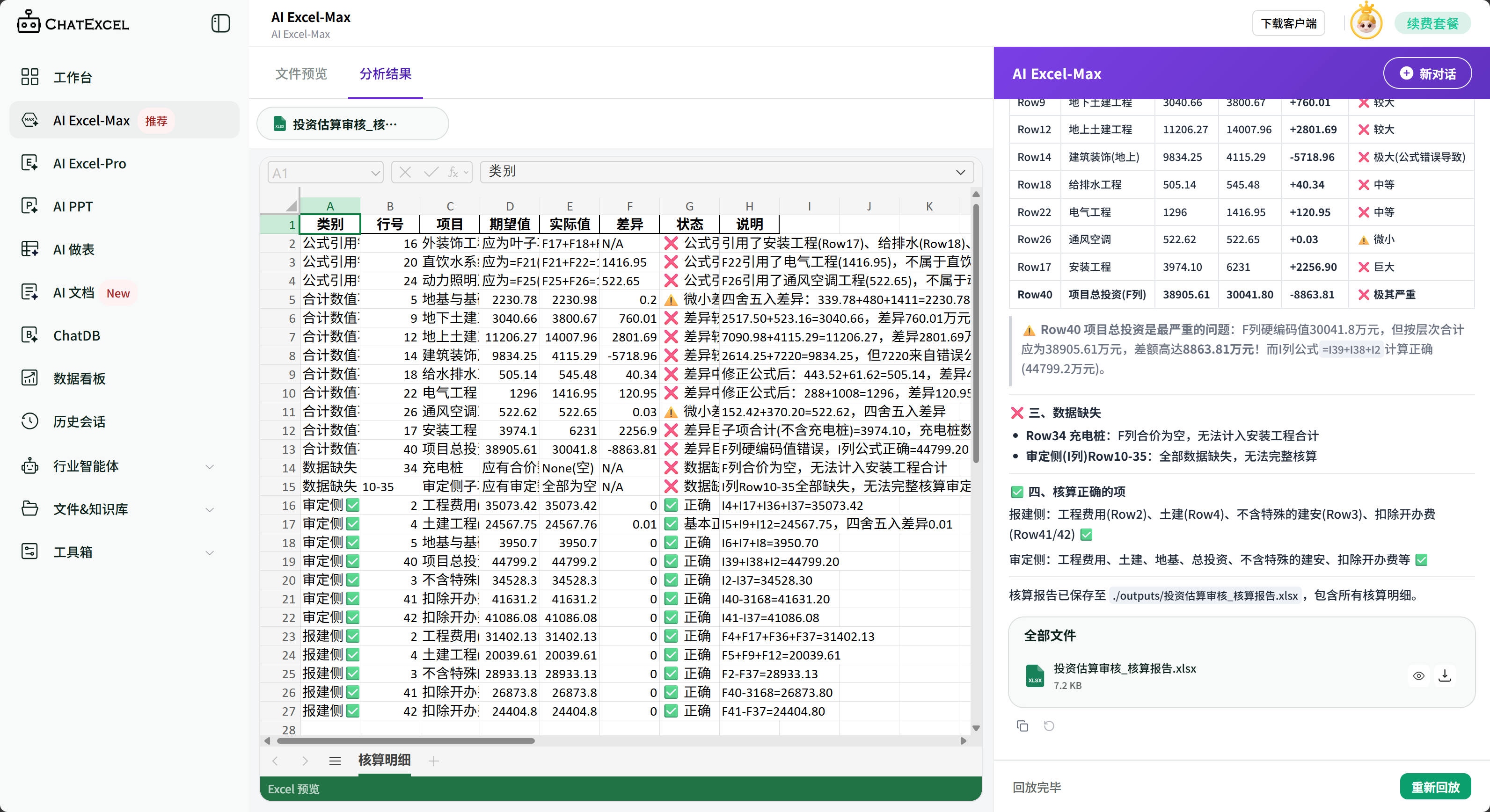Click the 推荐 badge beside AI Excel-Max

156,121
